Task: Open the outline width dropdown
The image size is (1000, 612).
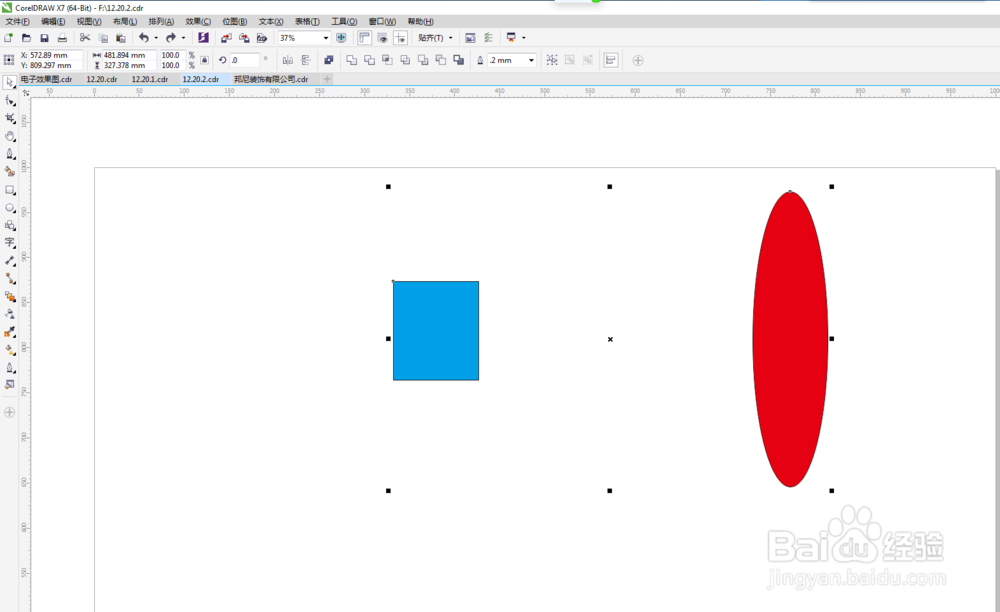Action: pyautogui.click(x=531, y=60)
